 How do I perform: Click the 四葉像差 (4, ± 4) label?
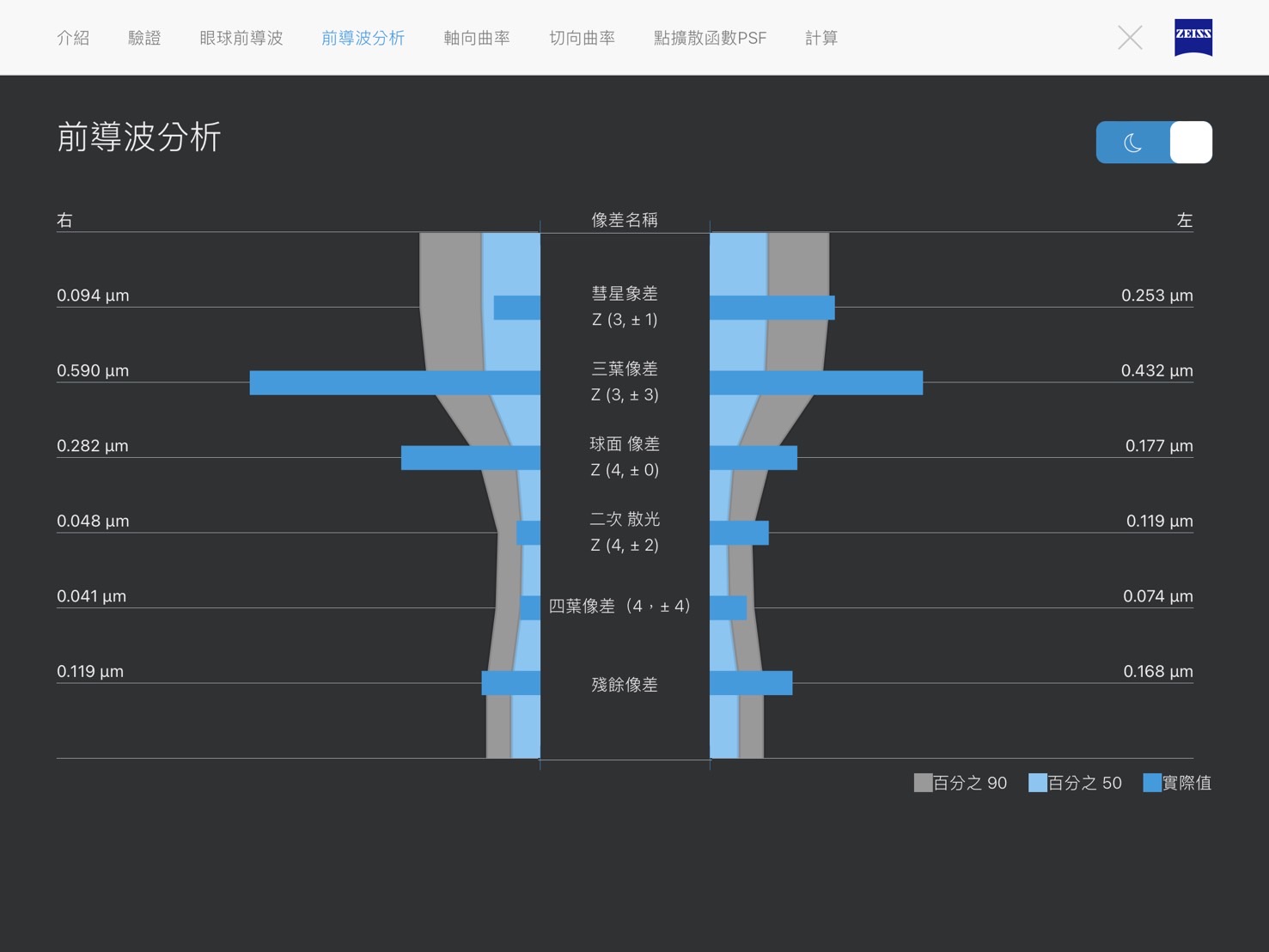(620, 607)
